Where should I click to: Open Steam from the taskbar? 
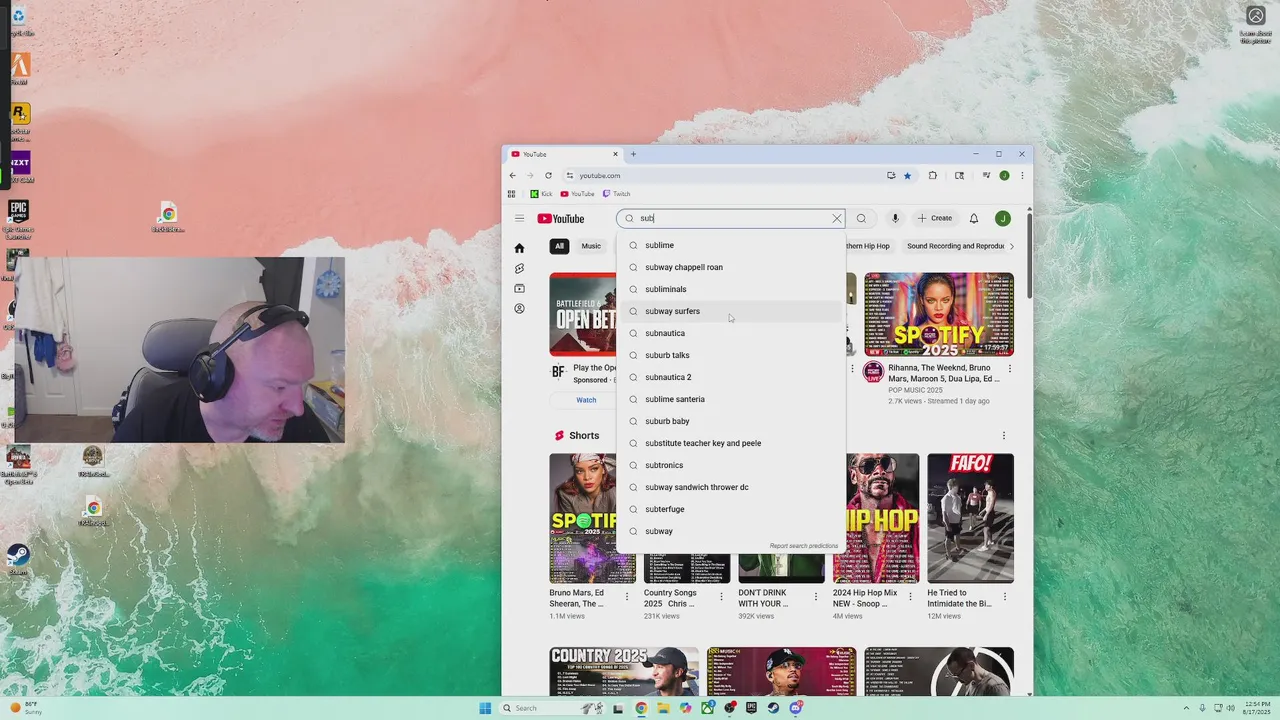coord(773,708)
